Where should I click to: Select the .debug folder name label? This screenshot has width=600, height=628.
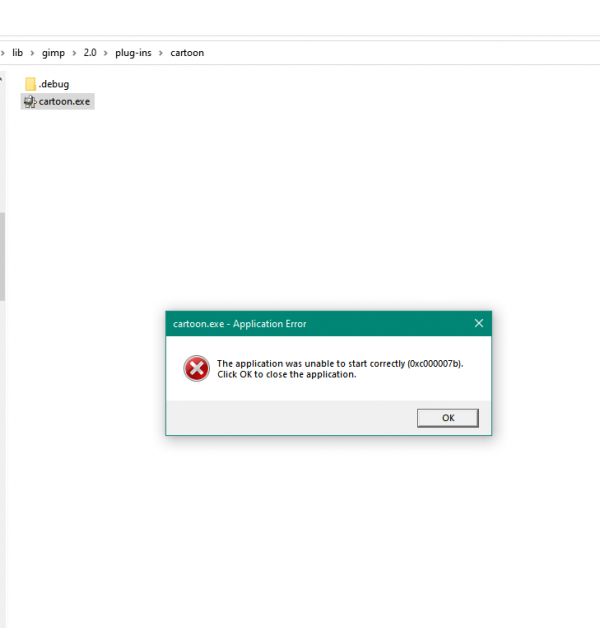tap(54, 84)
